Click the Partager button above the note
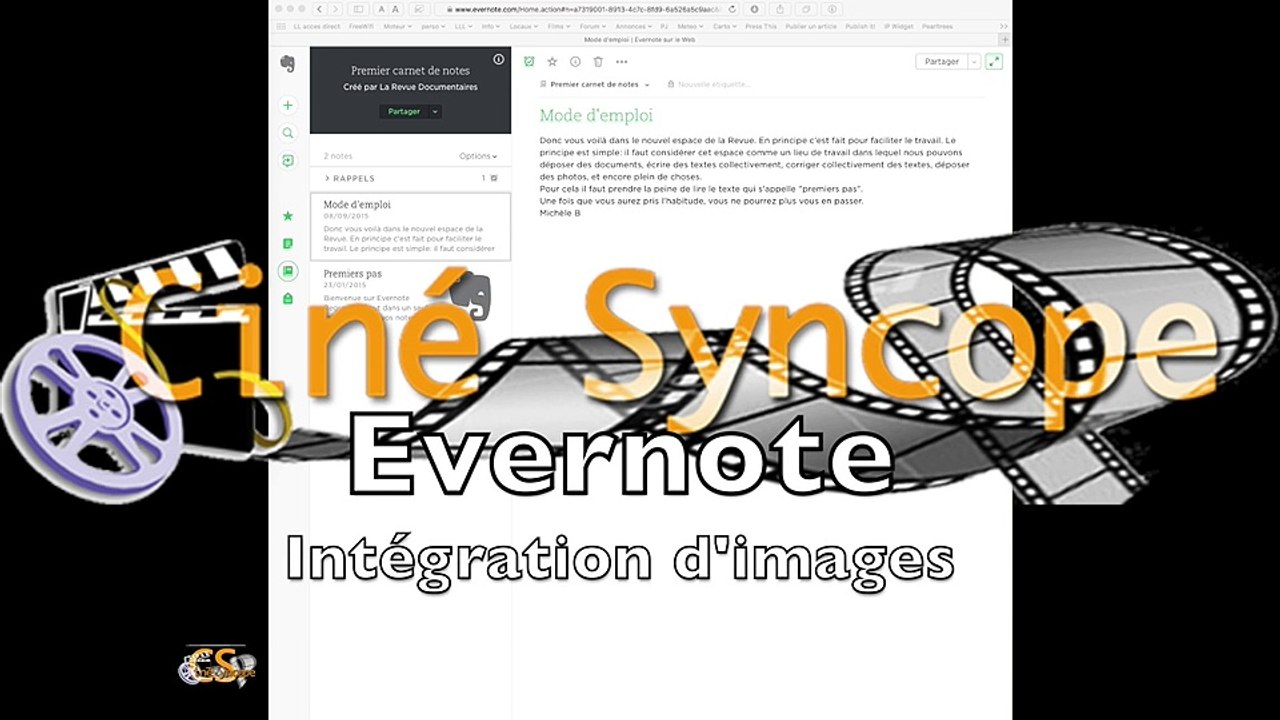Viewport: 1280px width, 720px height. point(942,61)
